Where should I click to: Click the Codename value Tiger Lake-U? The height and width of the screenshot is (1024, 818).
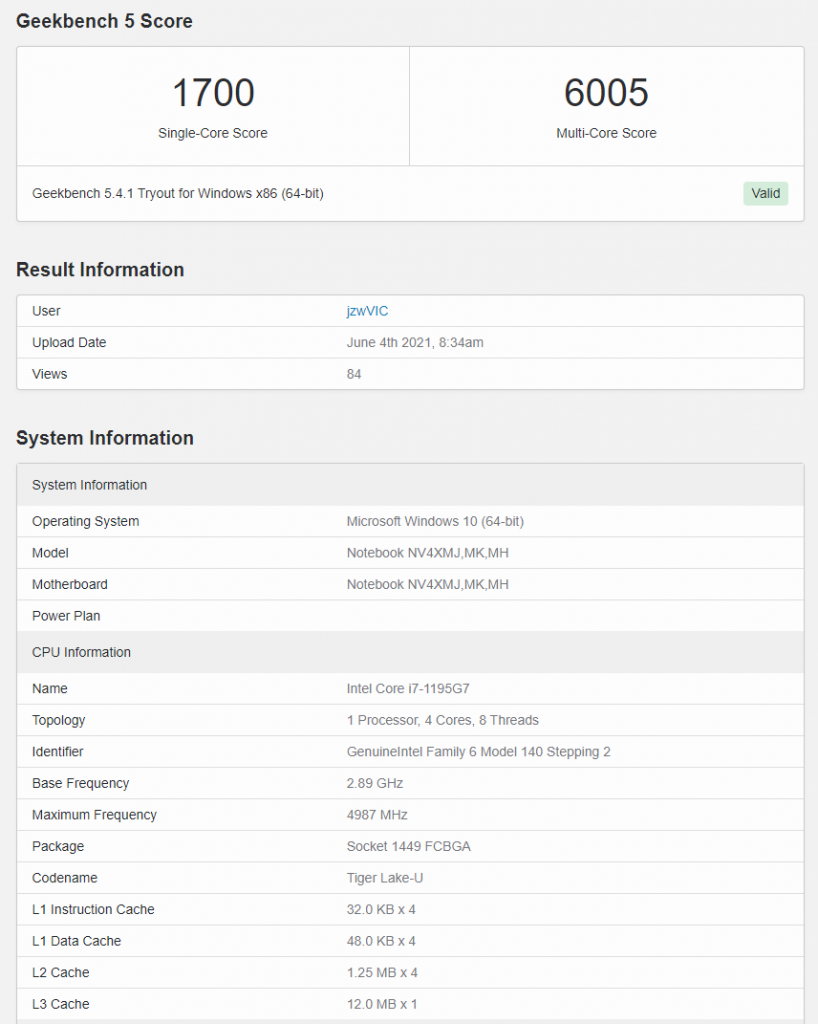pos(375,878)
